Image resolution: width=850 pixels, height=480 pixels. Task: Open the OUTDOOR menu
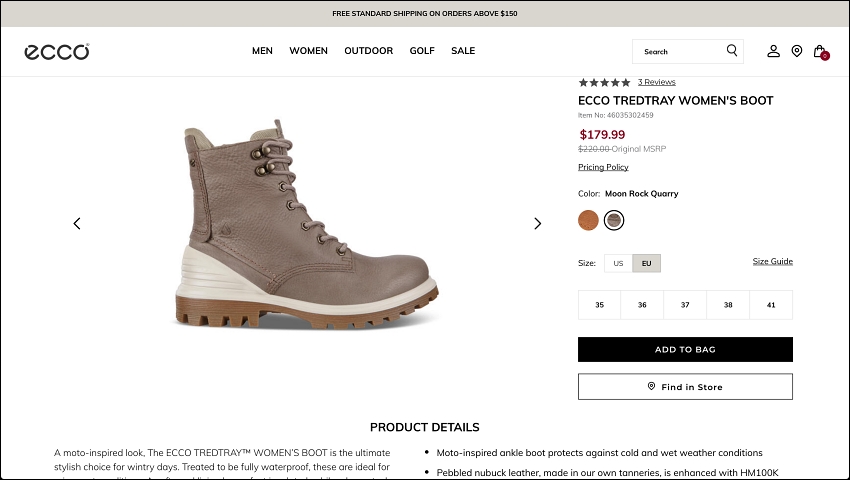(x=368, y=51)
